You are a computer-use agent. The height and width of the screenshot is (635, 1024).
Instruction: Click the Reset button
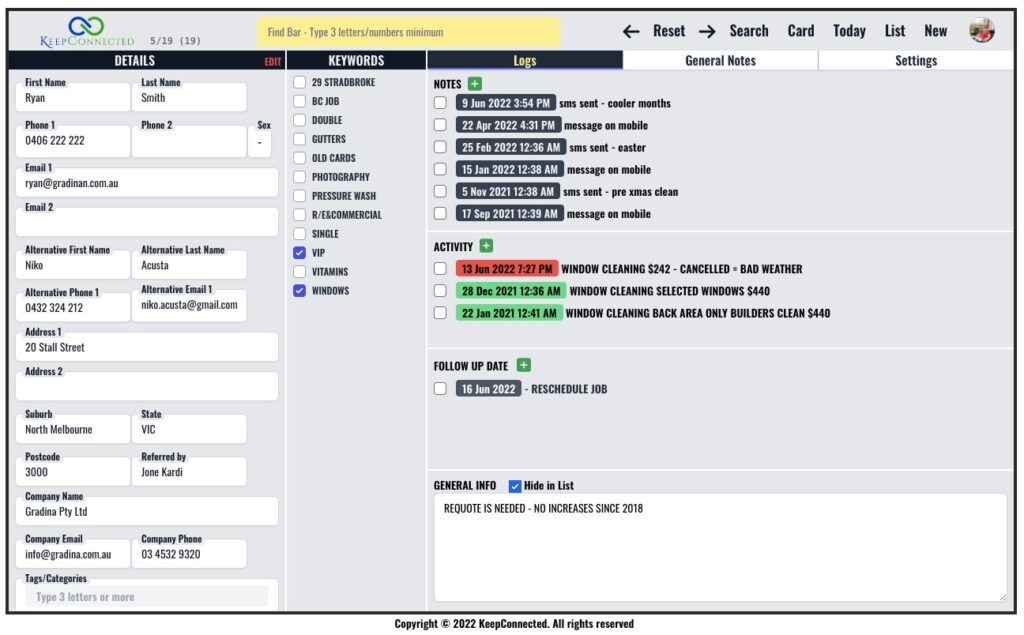pyautogui.click(x=668, y=31)
